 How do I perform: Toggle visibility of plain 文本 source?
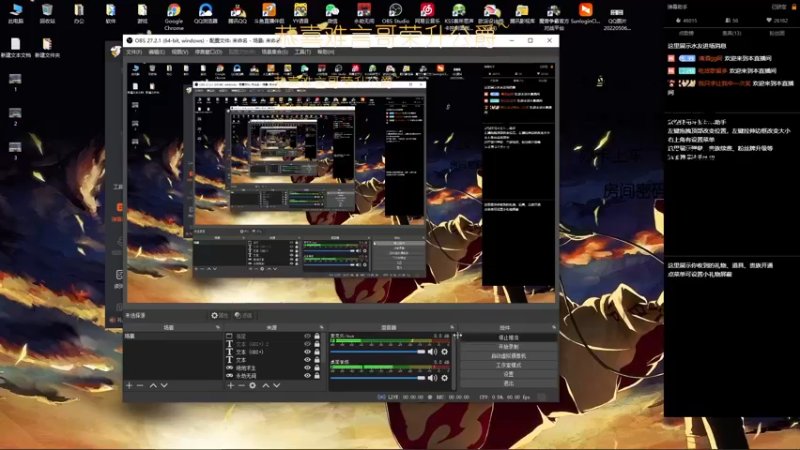coord(307,360)
